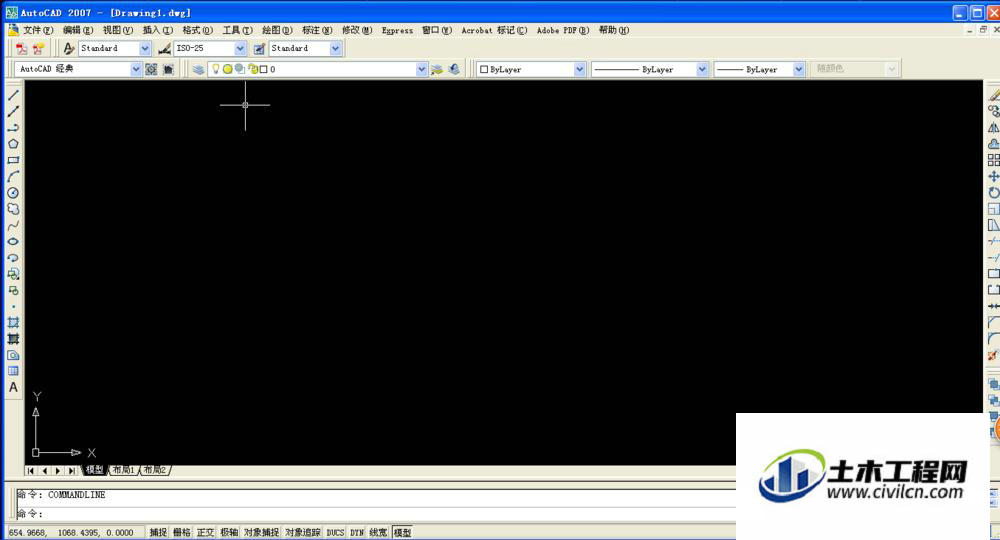
Task: Select the Ellipse Arc tool
Action: 13,258
